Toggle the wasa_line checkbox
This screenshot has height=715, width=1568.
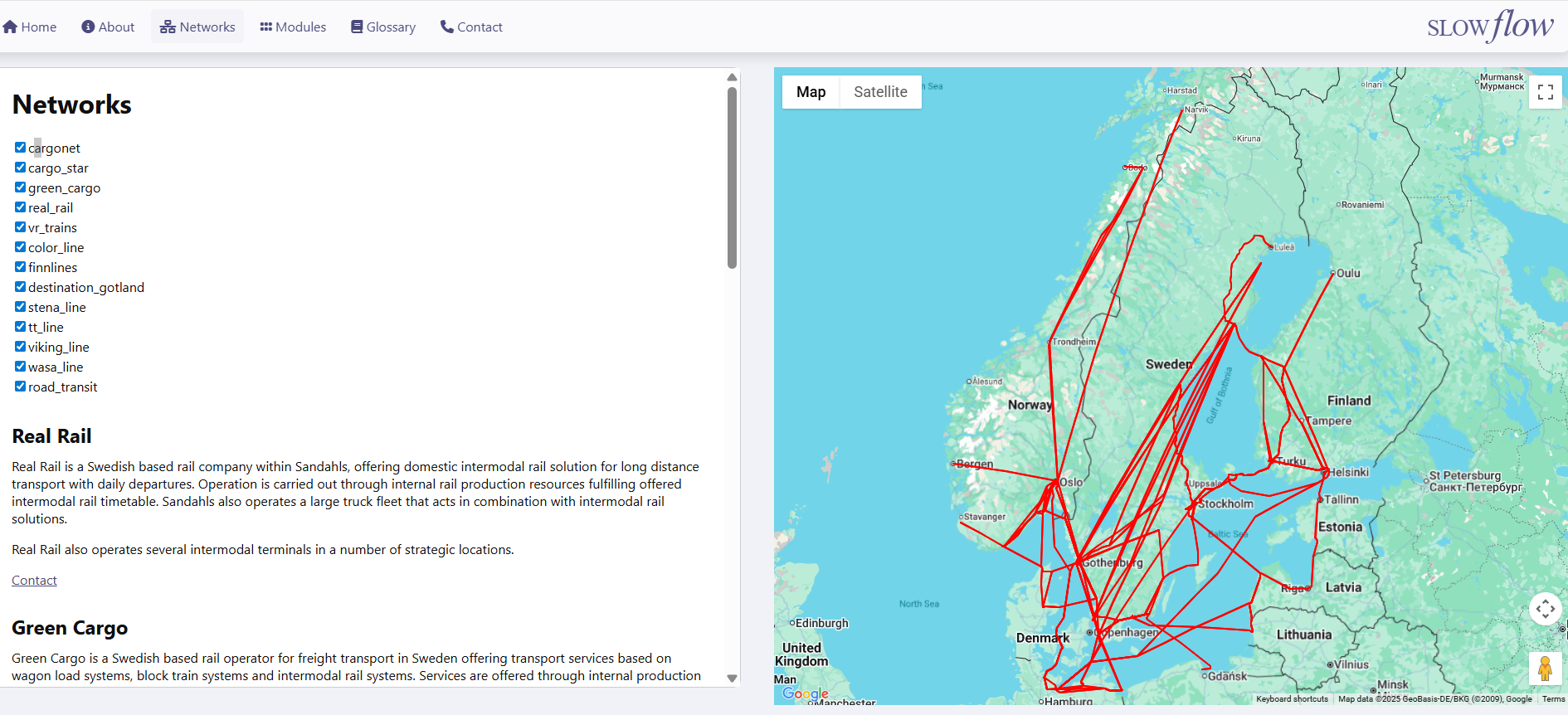pyautogui.click(x=20, y=367)
